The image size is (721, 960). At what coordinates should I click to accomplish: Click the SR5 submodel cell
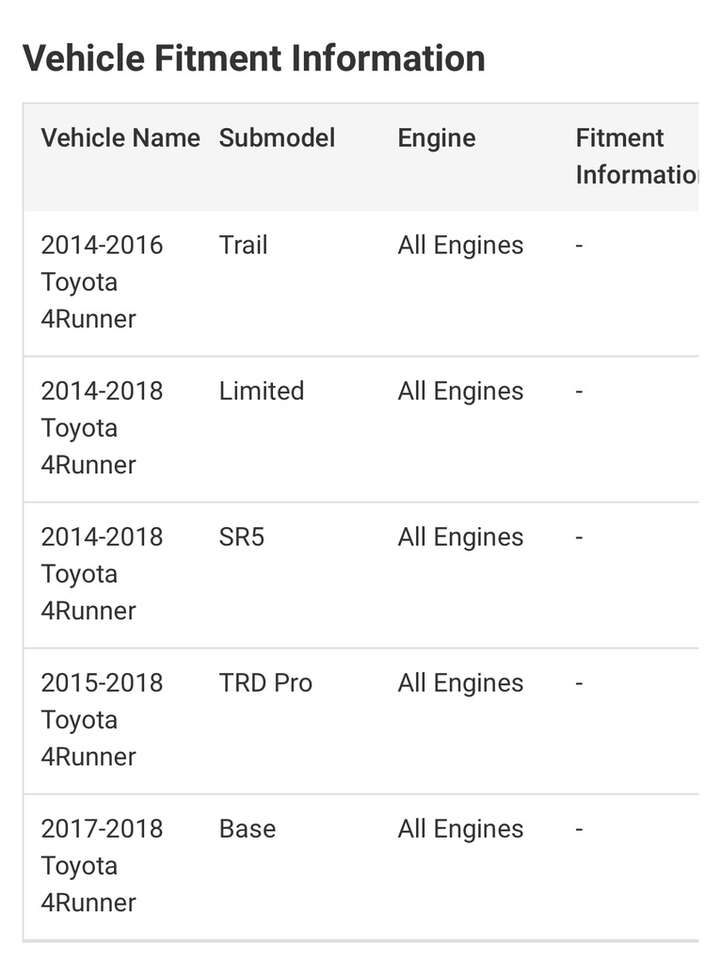(x=242, y=537)
